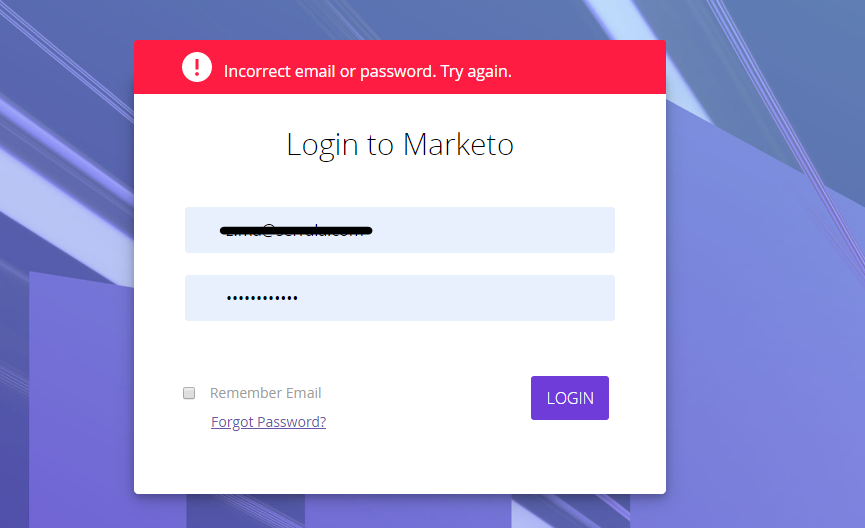This screenshot has height=528, width=865.
Task: Submit credentials with the LOGIN button
Action: click(x=570, y=398)
